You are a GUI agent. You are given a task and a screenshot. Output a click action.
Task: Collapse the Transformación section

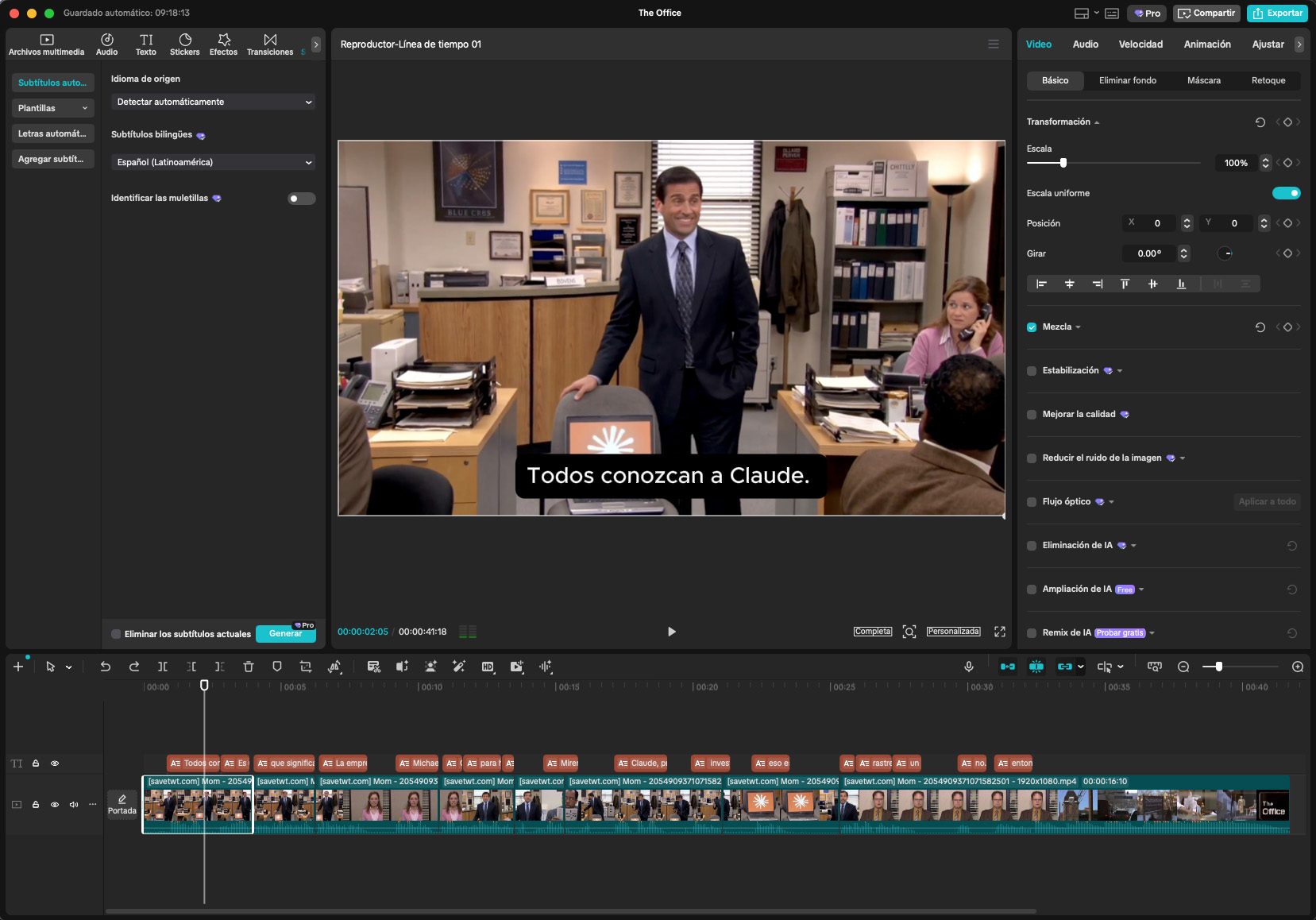click(1097, 122)
